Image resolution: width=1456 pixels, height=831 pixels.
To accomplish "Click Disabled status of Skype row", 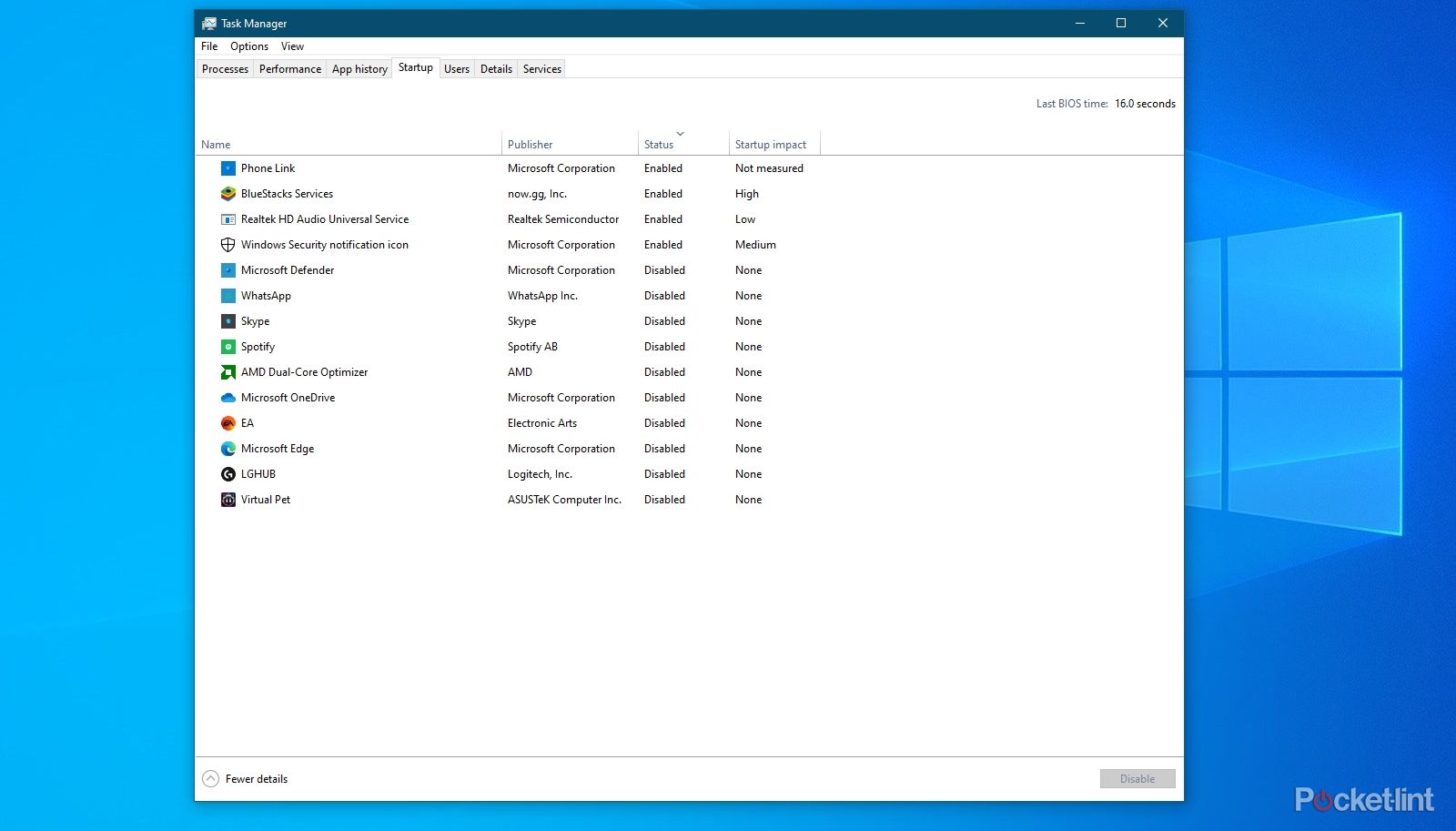I will click(x=664, y=321).
